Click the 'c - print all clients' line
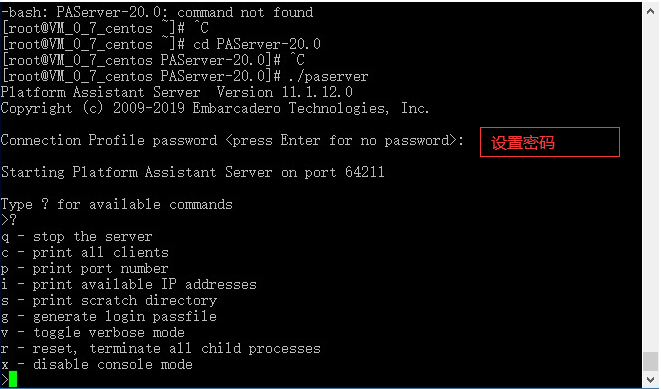The width and height of the screenshot is (661, 389). (x=85, y=253)
